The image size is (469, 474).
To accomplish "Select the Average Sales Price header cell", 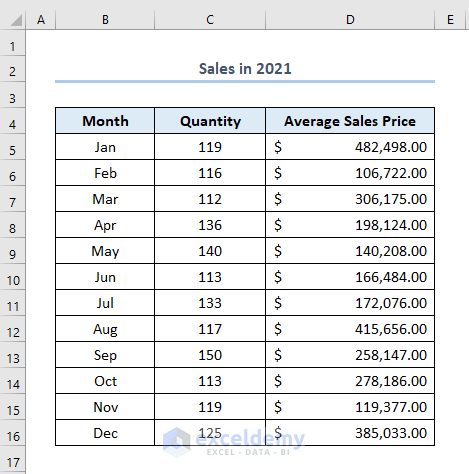I will (x=350, y=121).
